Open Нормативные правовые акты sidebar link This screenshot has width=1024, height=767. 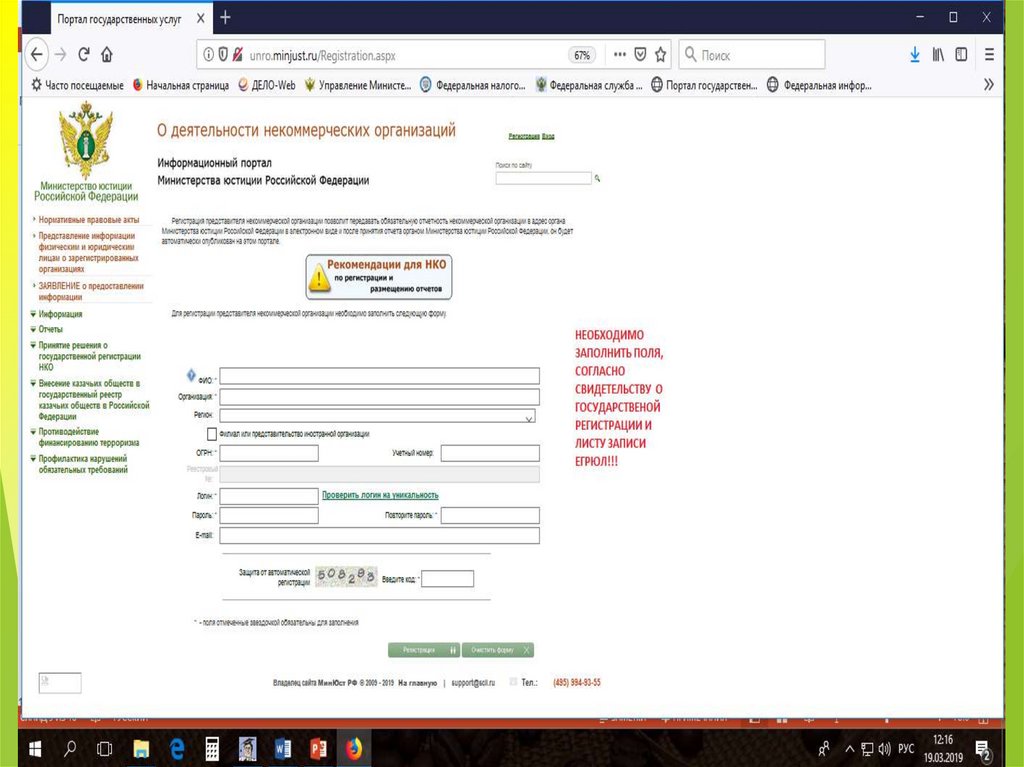89,220
